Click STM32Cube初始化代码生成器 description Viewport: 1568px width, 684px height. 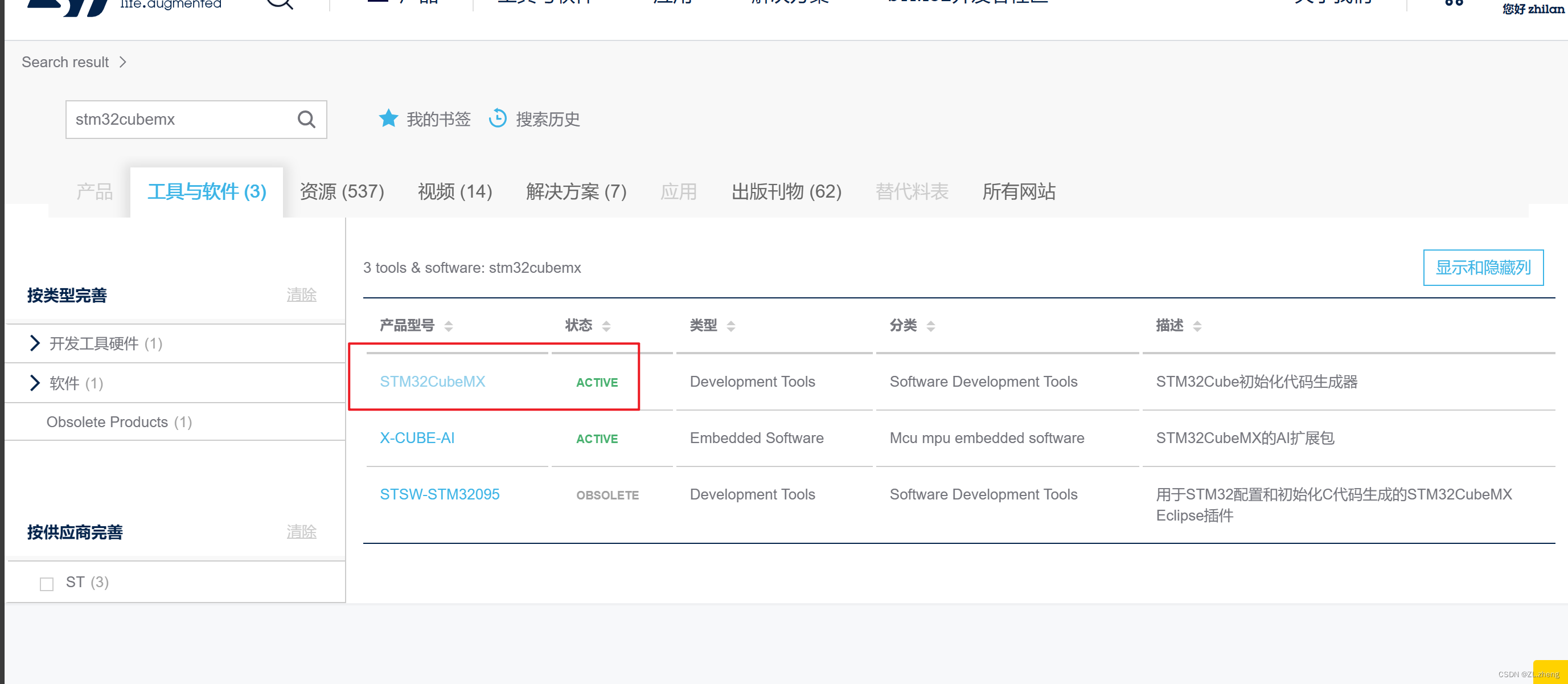[1257, 381]
